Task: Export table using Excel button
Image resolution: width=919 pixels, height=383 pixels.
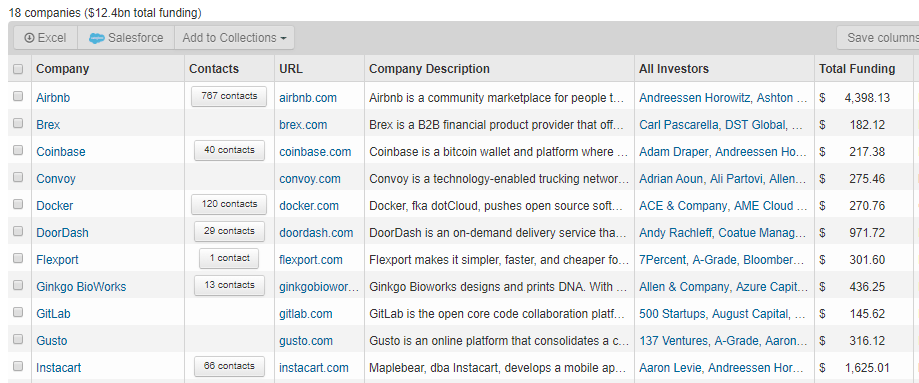Action: coord(46,38)
